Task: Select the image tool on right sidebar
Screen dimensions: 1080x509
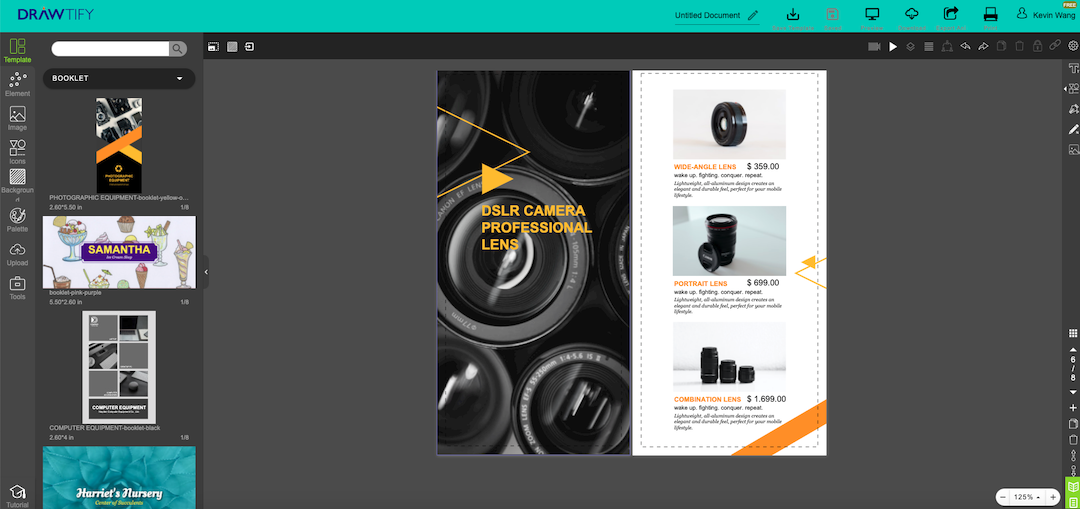Action: [1073, 149]
